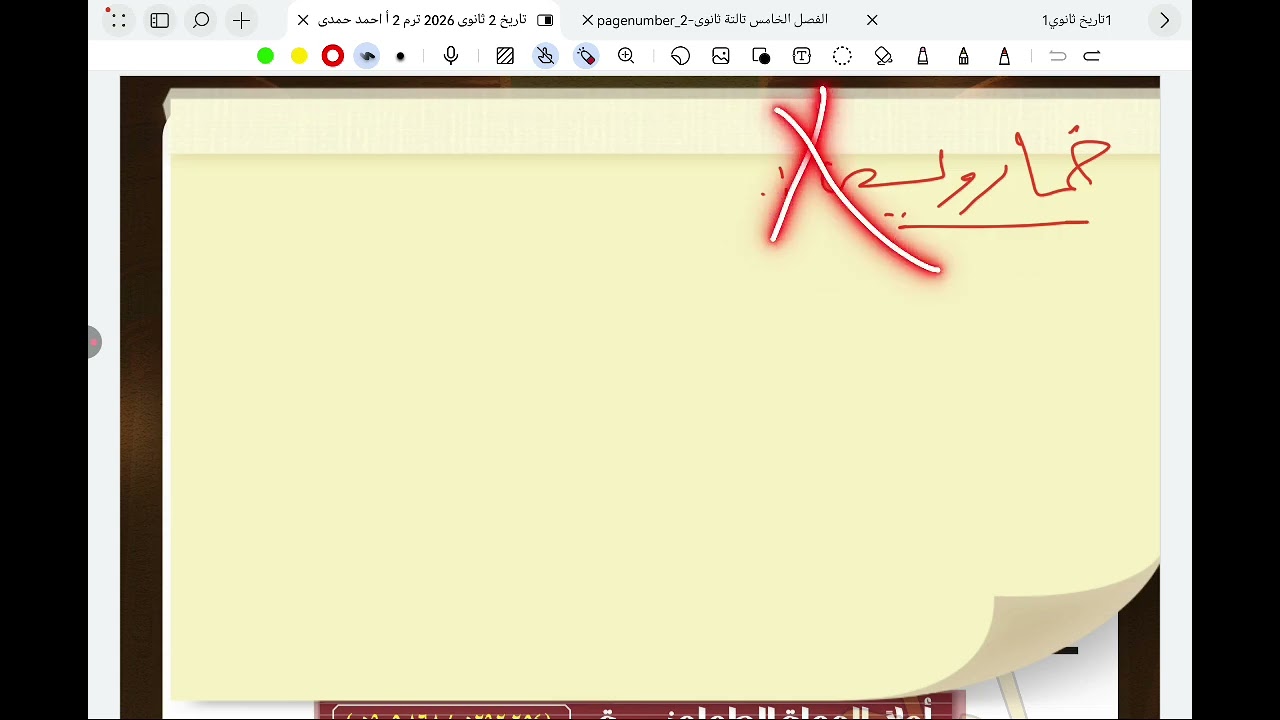
Task: Select the shapes tool
Action: point(761,56)
